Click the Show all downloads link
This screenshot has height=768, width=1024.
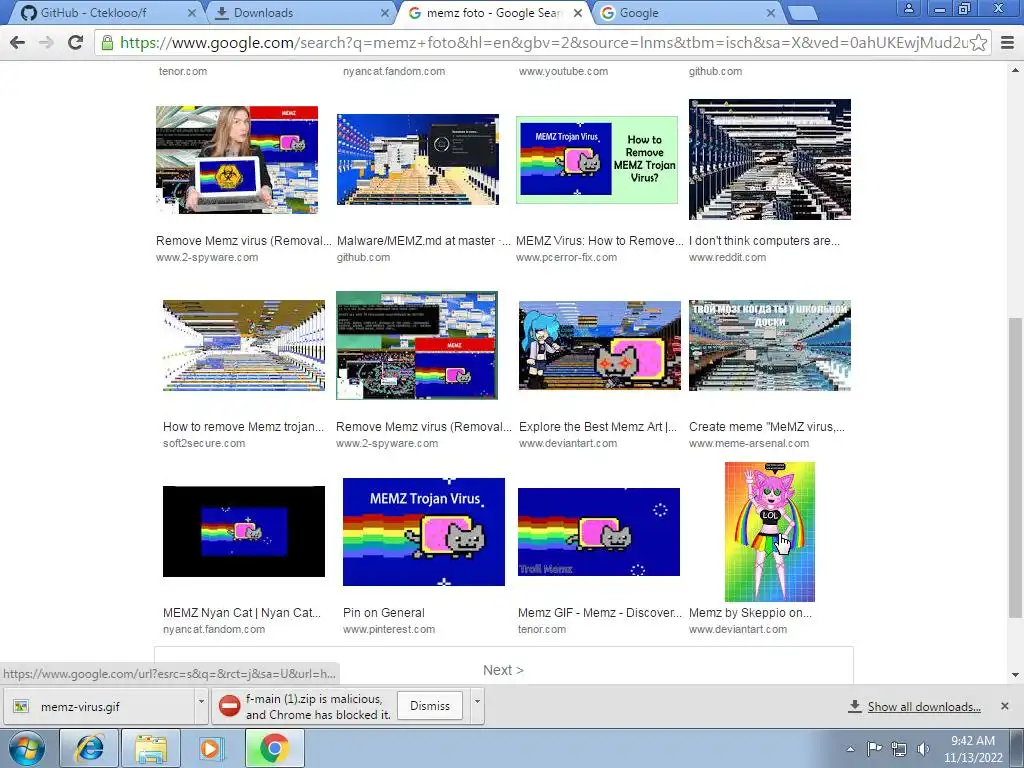[923, 707]
